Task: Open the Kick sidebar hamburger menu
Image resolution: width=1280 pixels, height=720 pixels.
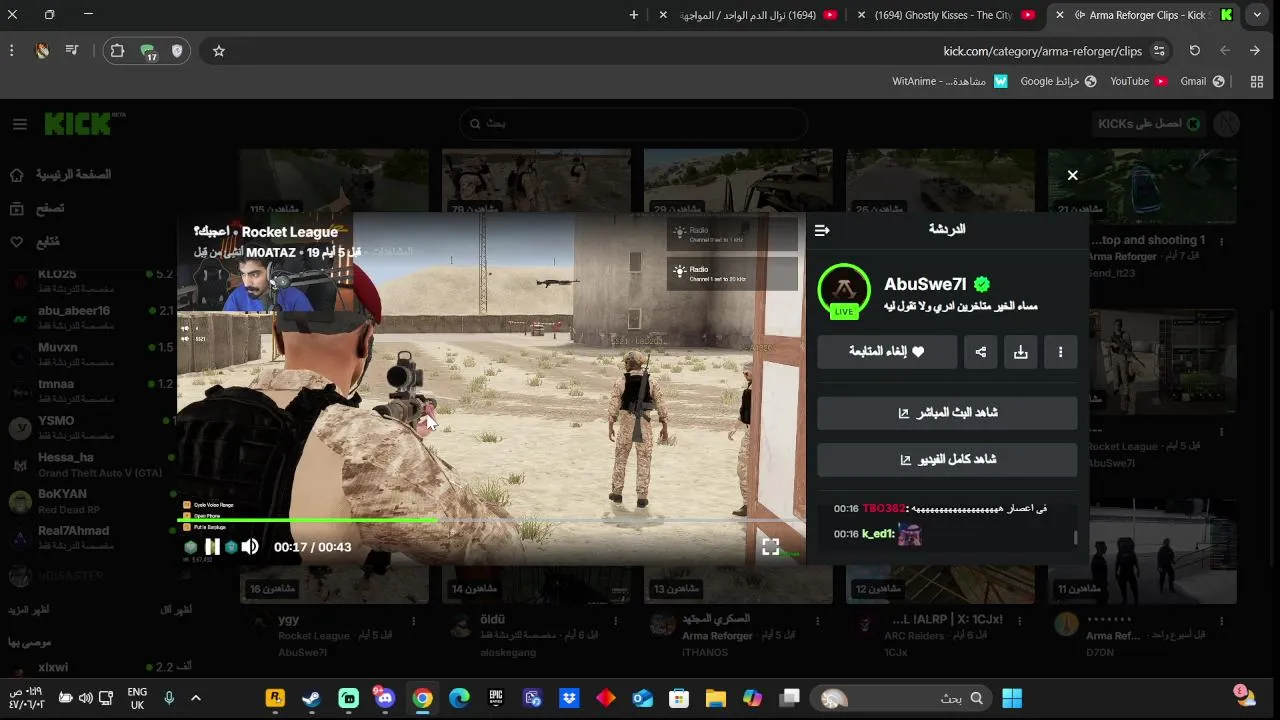Action: (x=20, y=124)
